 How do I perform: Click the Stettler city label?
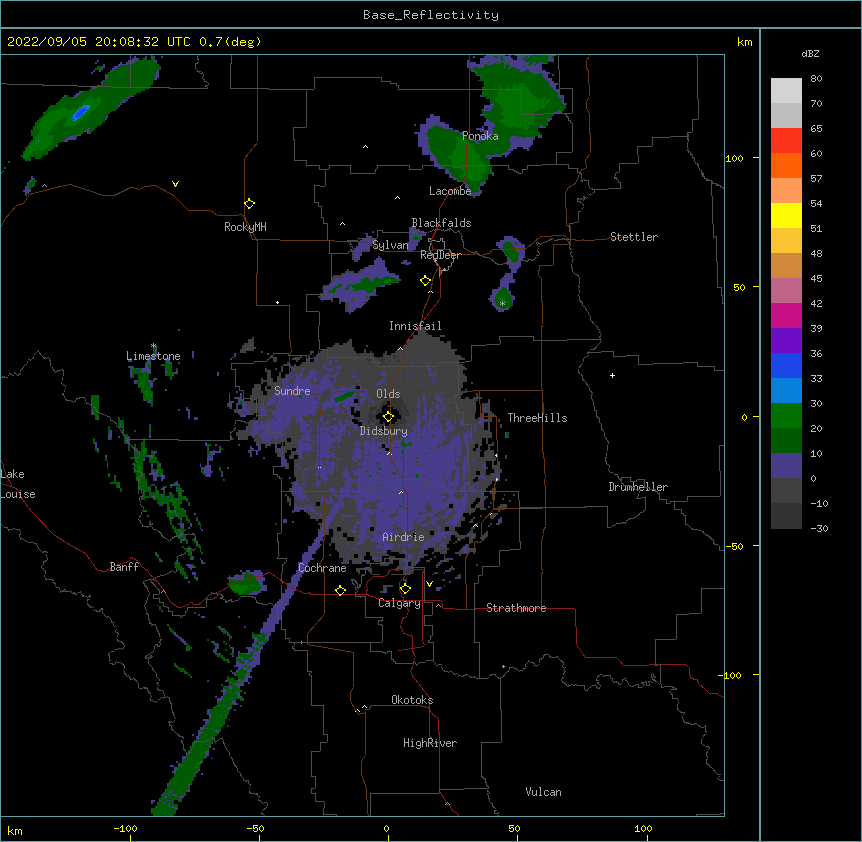point(634,237)
